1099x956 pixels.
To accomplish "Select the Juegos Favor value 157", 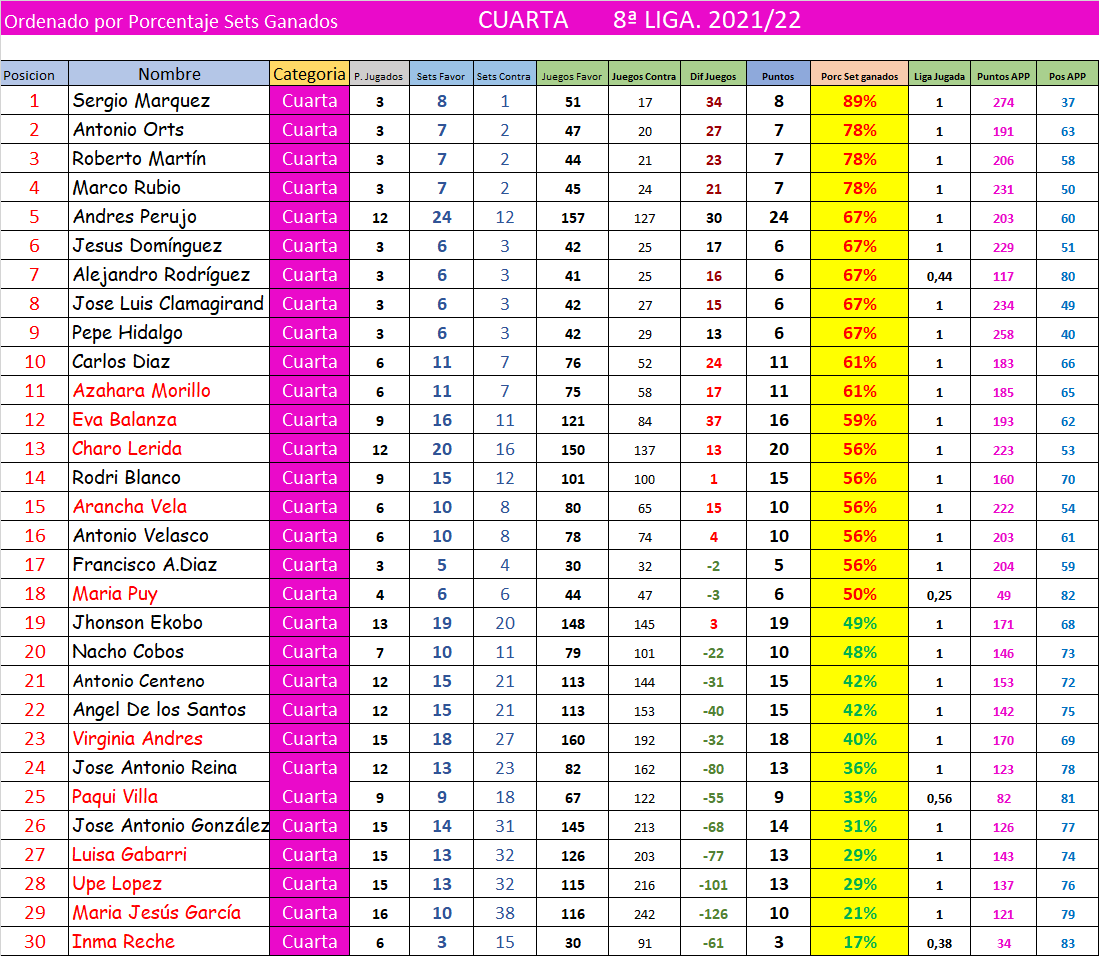I will [x=573, y=218].
